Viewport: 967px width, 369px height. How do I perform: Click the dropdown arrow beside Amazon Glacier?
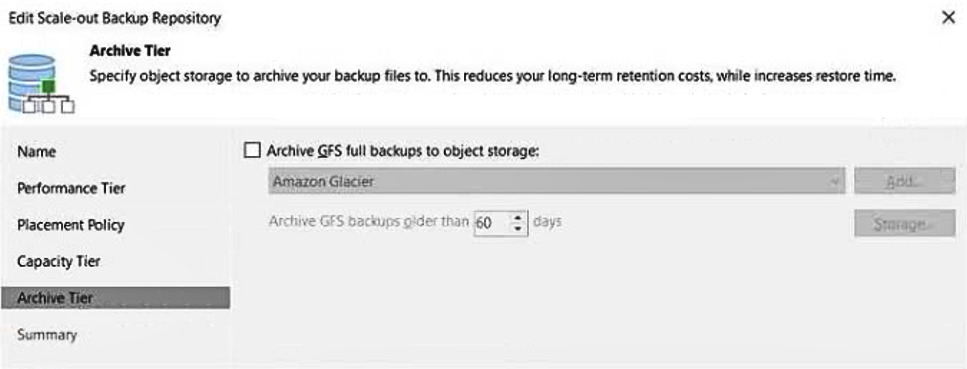pos(835,182)
